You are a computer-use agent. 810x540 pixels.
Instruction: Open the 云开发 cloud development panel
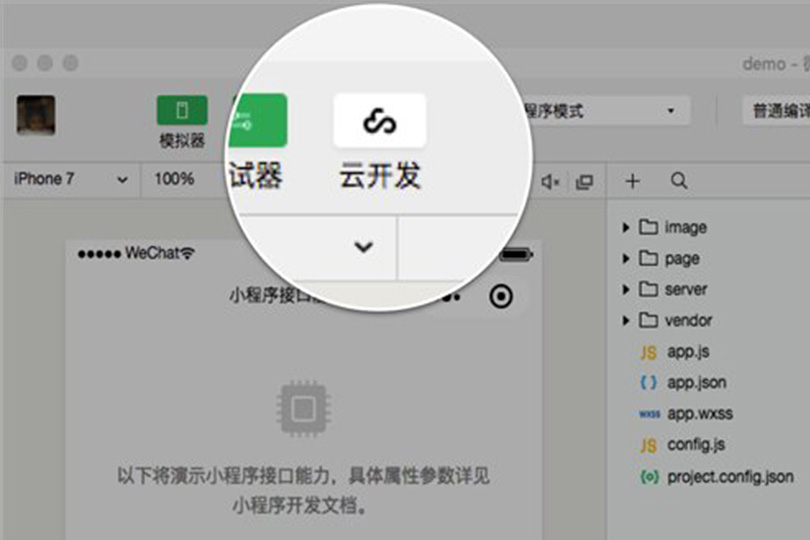(x=380, y=121)
